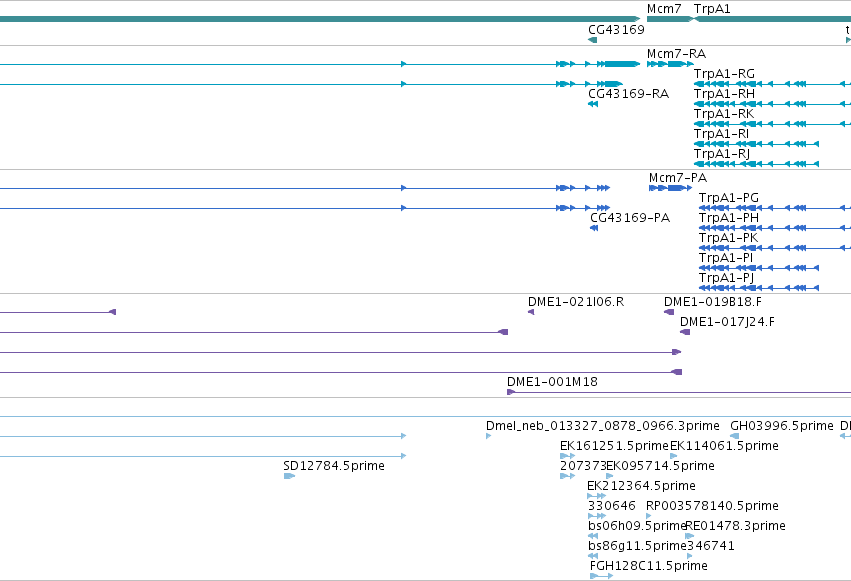Select the Mcm7 gene label
This screenshot has width=851, height=581.
click(664, 9)
